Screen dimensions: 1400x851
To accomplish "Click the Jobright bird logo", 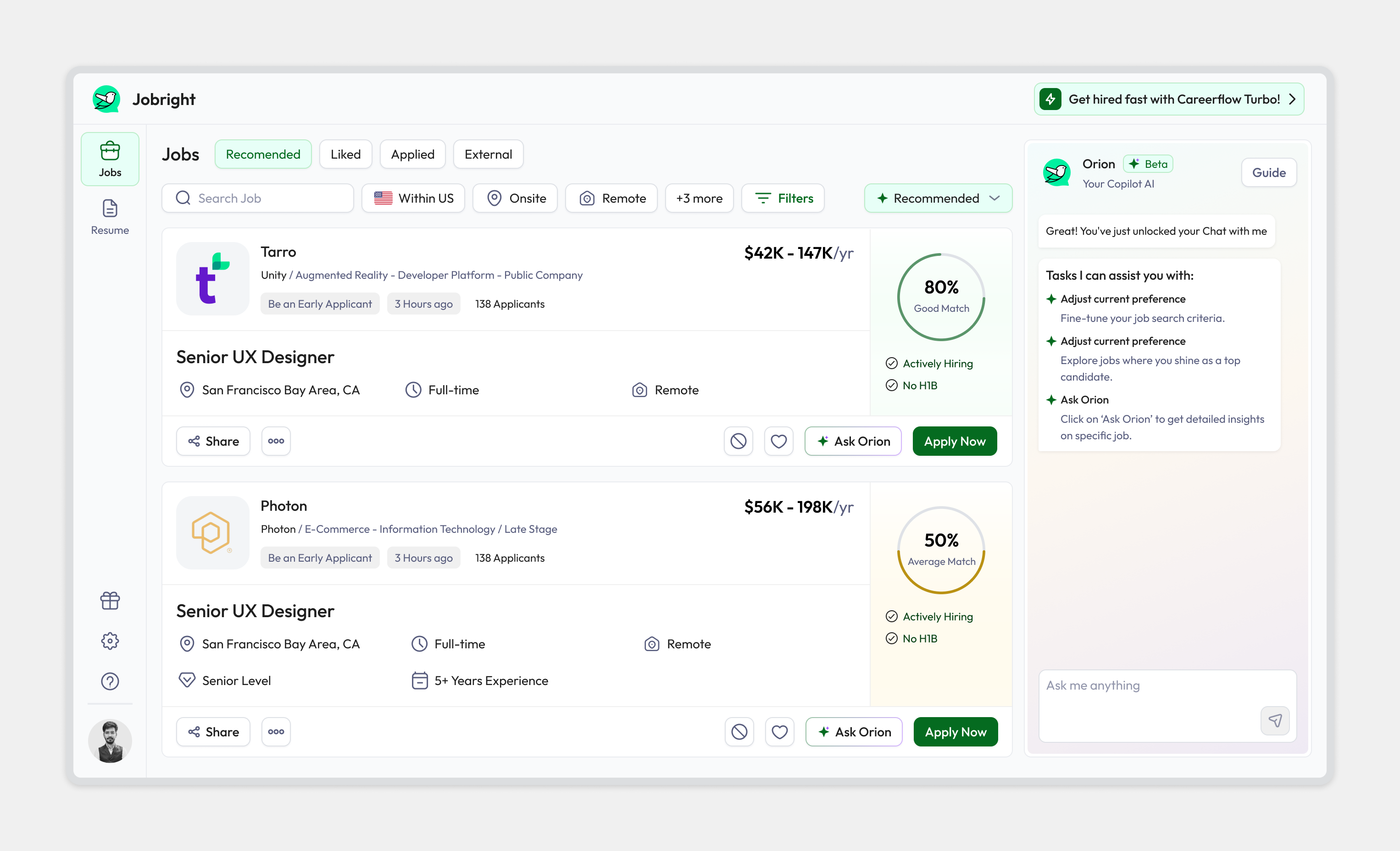I will pos(106,99).
